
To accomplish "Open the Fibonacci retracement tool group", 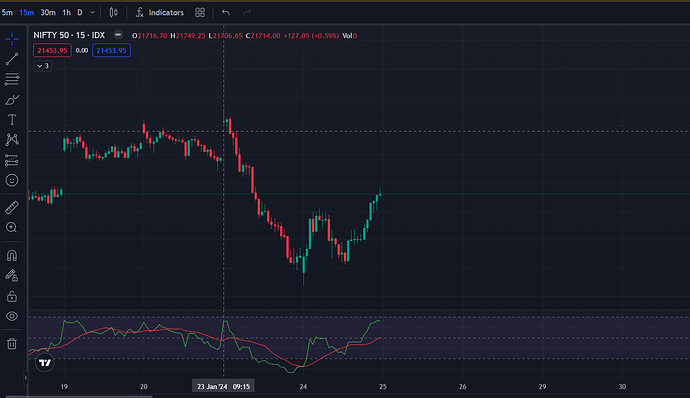I will (x=12, y=79).
